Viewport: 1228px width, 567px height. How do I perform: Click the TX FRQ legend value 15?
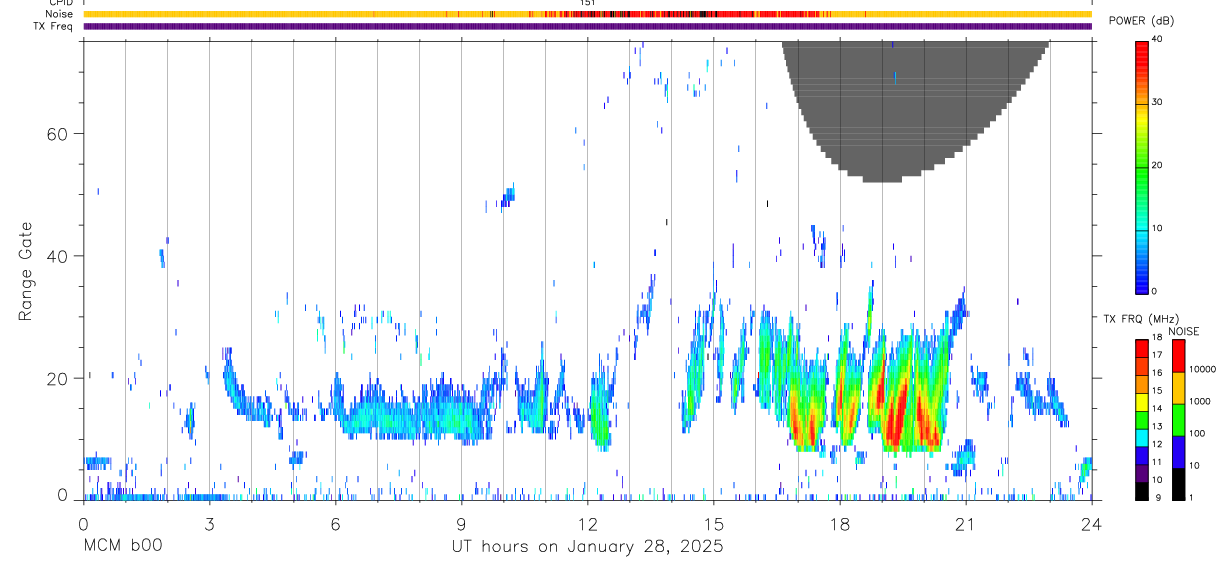pyautogui.click(x=1157, y=392)
